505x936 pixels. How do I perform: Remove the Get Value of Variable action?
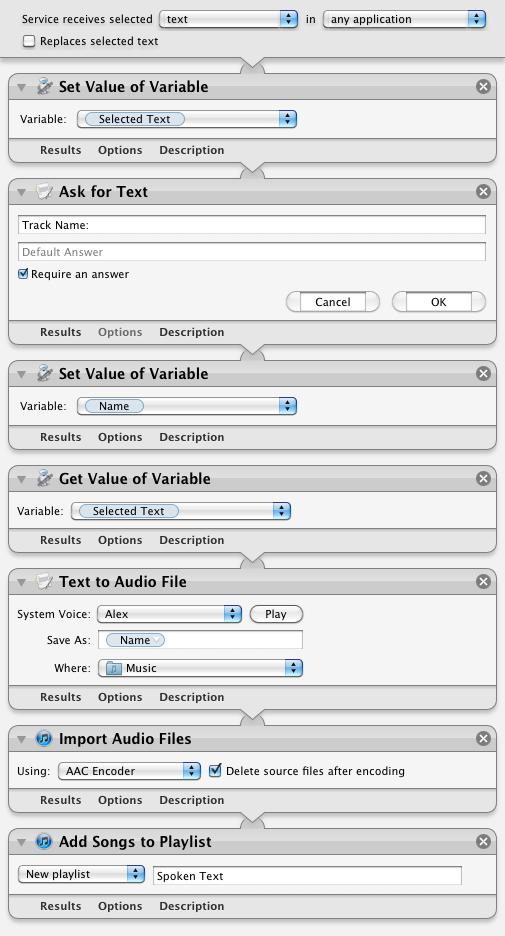pos(484,479)
